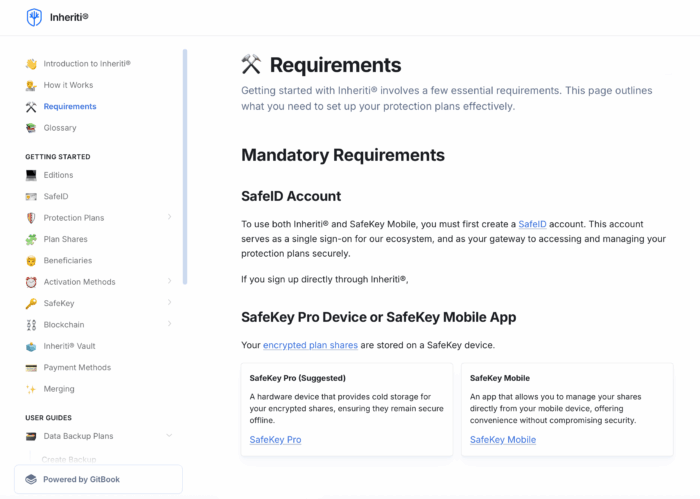Click the waving hand Introduction icon

pyautogui.click(x=31, y=64)
